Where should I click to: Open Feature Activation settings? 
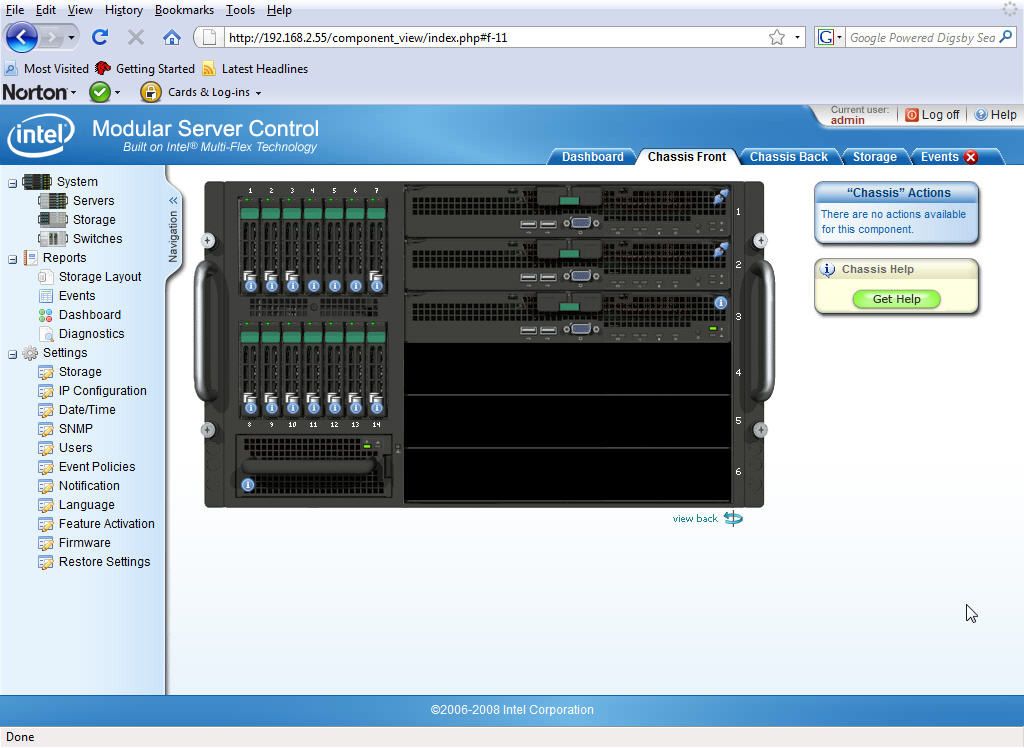point(106,523)
